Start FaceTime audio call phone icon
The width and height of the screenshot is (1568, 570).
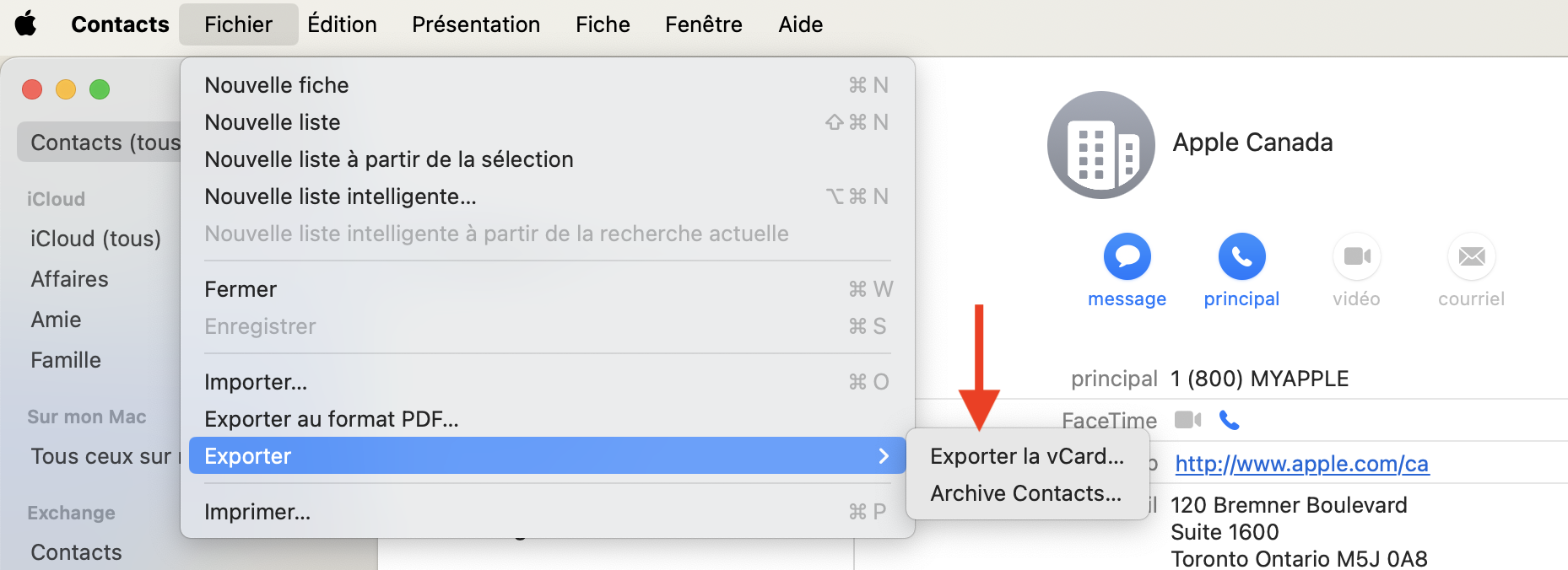(1230, 420)
